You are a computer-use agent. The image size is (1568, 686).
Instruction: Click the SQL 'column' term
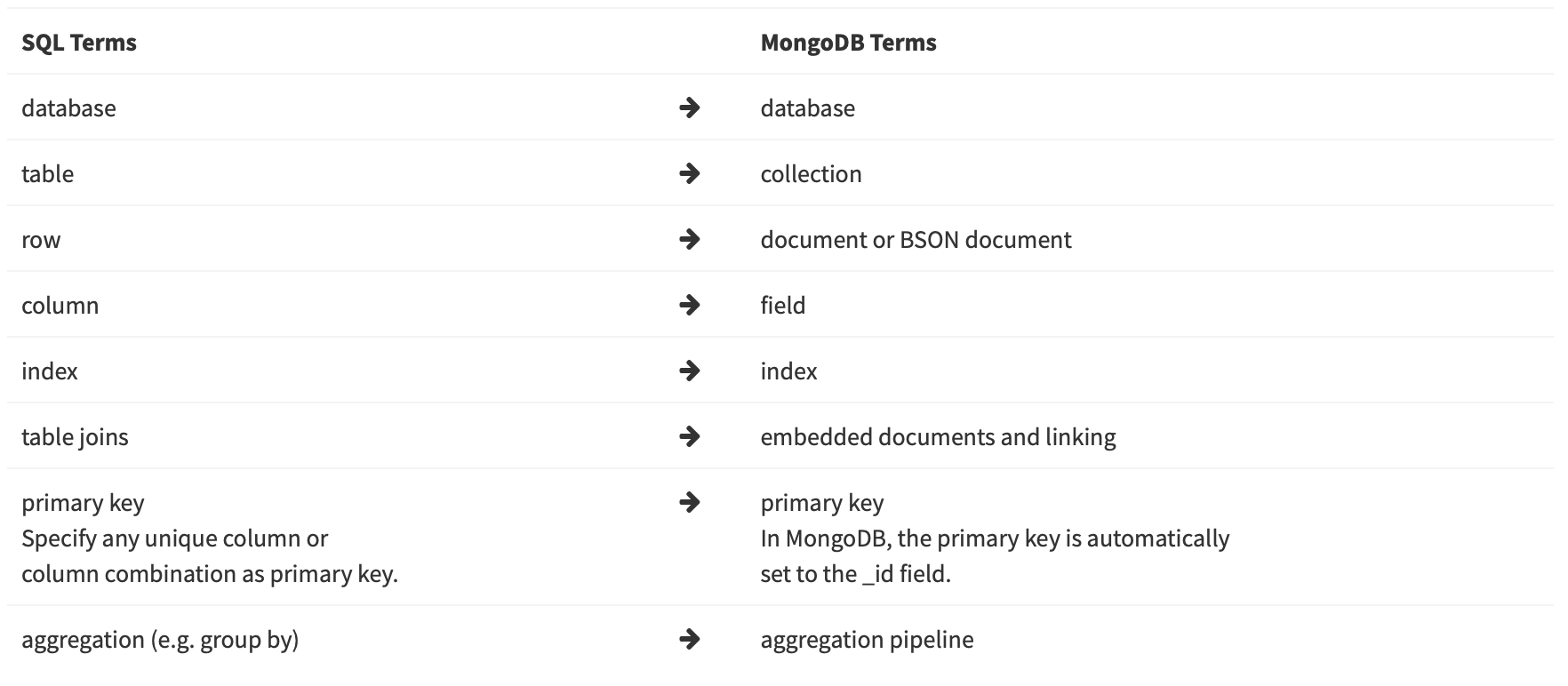[60, 305]
